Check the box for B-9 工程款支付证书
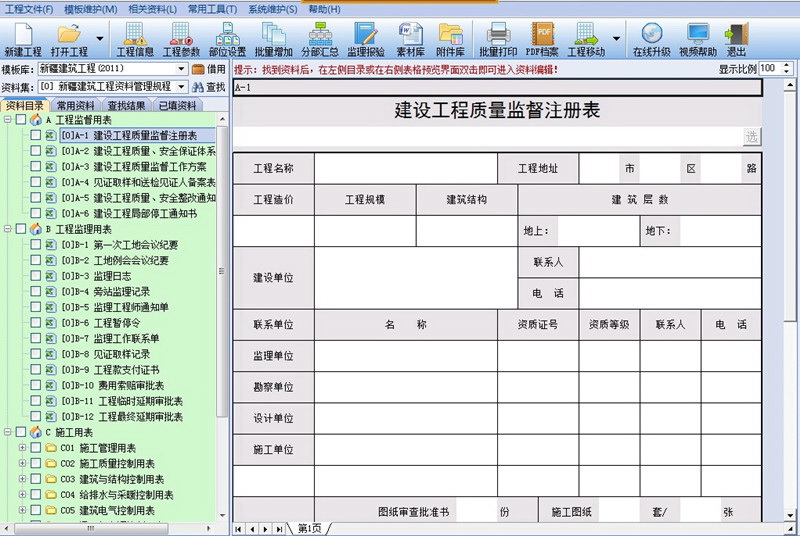800x536 pixels. (x=35, y=370)
